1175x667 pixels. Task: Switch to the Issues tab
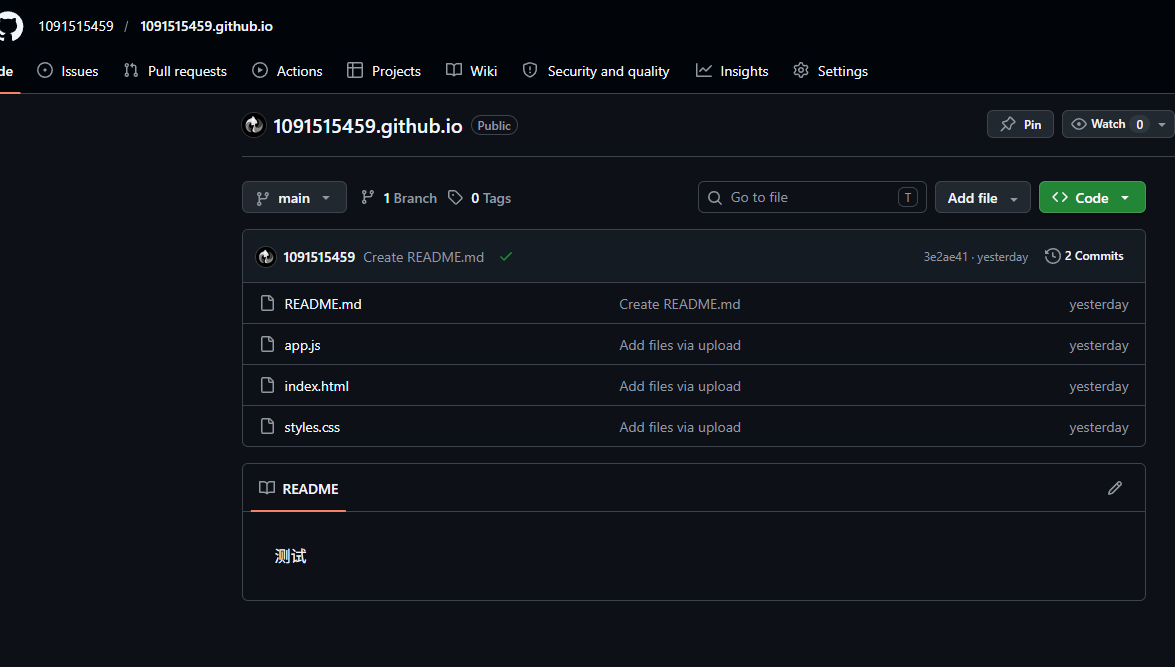click(67, 71)
